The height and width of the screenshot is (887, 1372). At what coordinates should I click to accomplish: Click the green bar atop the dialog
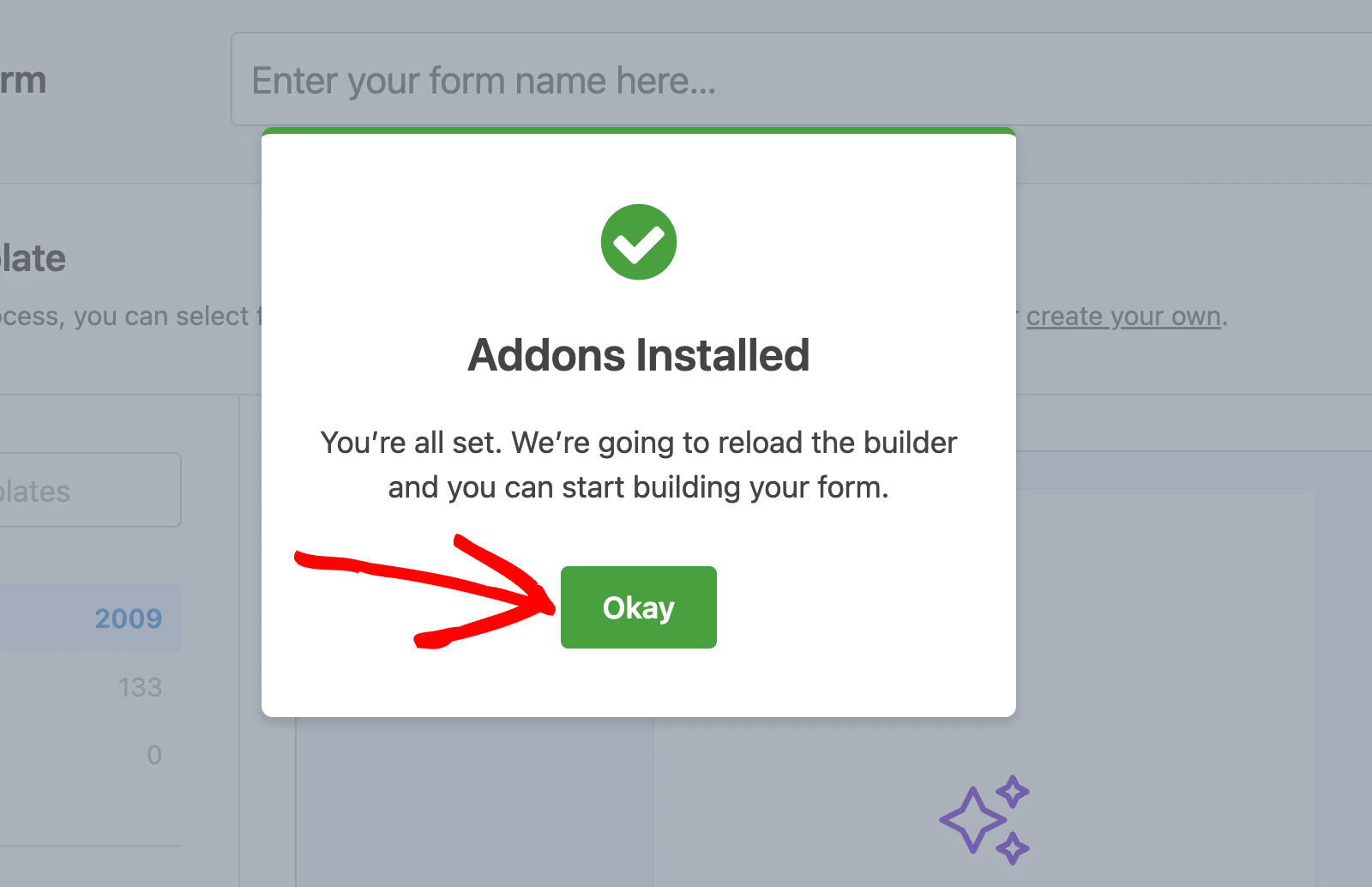pos(639,130)
